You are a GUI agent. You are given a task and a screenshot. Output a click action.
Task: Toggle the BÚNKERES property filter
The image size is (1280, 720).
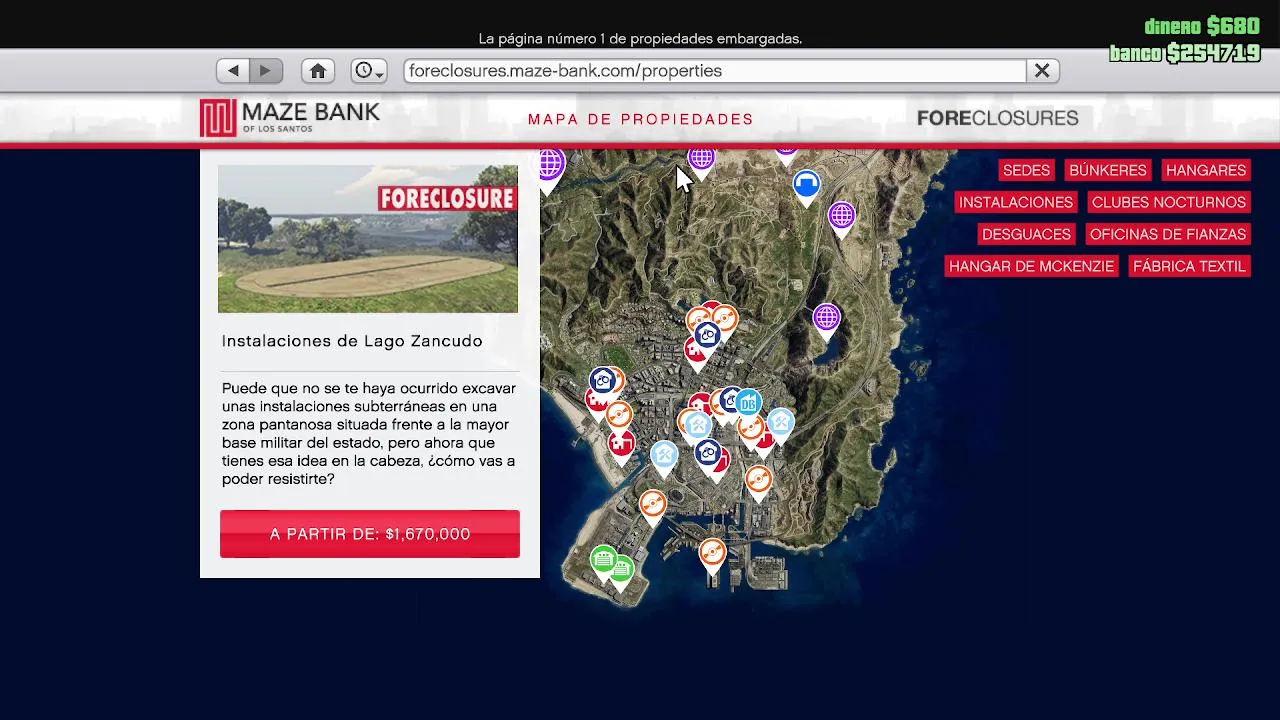1108,170
